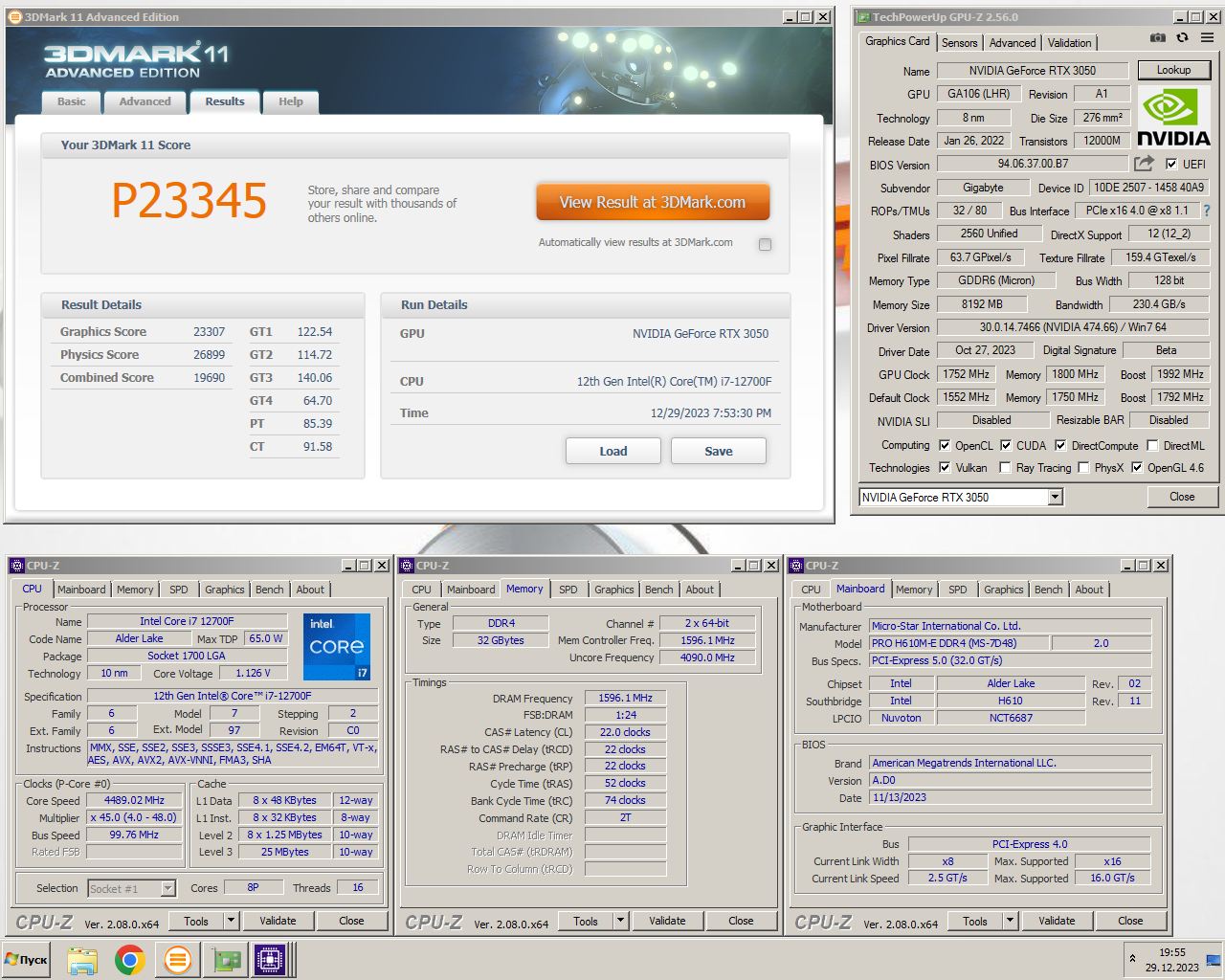Toggle the Ray Tracing checkbox
Image resolution: width=1225 pixels, height=980 pixels.
click(1005, 467)
